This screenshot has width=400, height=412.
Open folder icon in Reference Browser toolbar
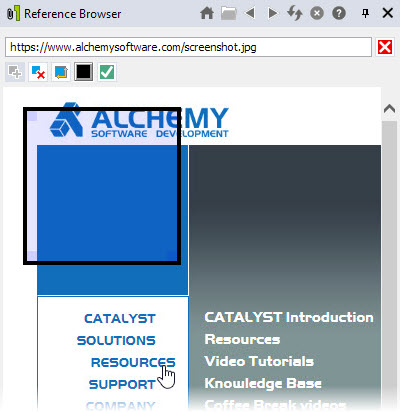tap(228, 14)
